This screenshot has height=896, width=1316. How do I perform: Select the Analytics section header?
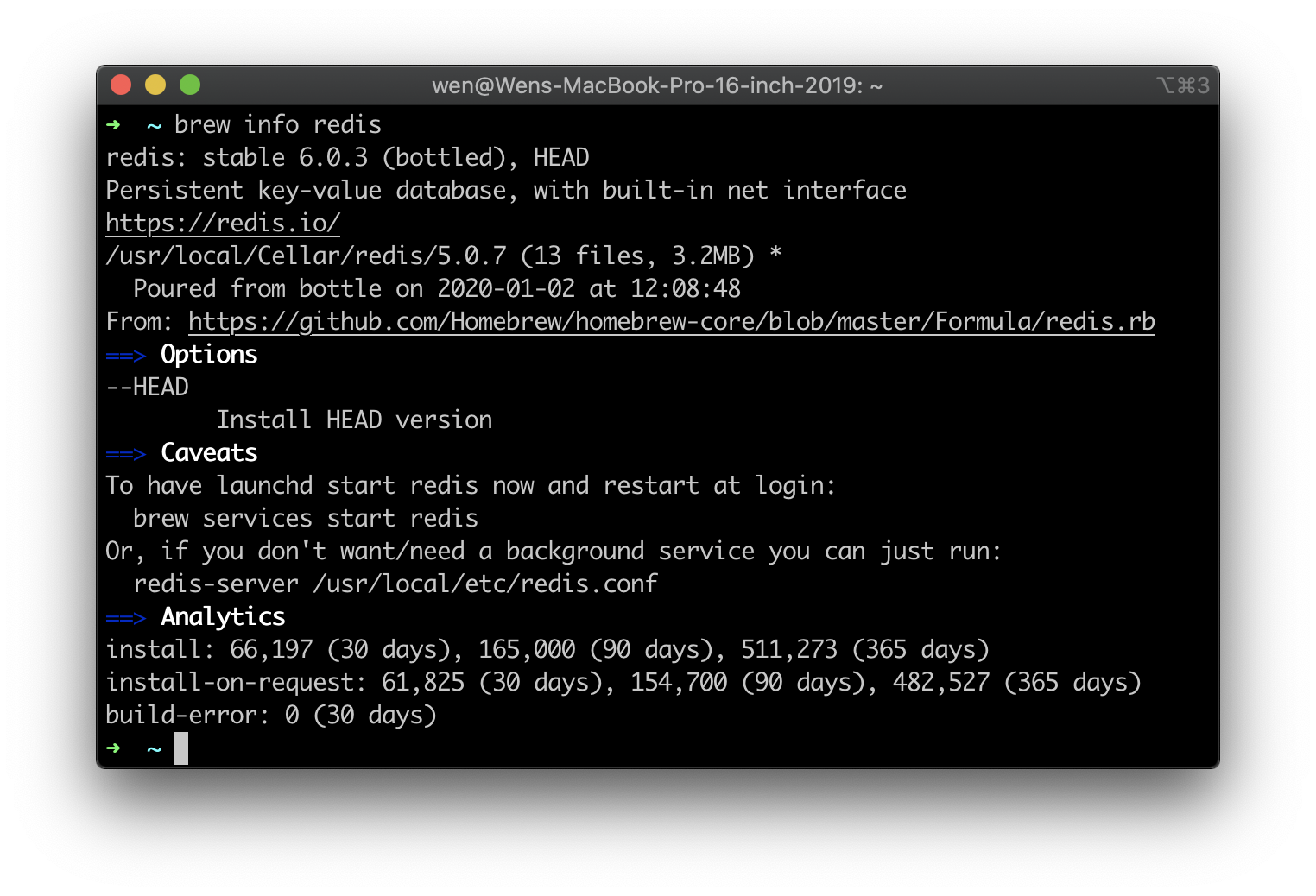tap(222, 616)
